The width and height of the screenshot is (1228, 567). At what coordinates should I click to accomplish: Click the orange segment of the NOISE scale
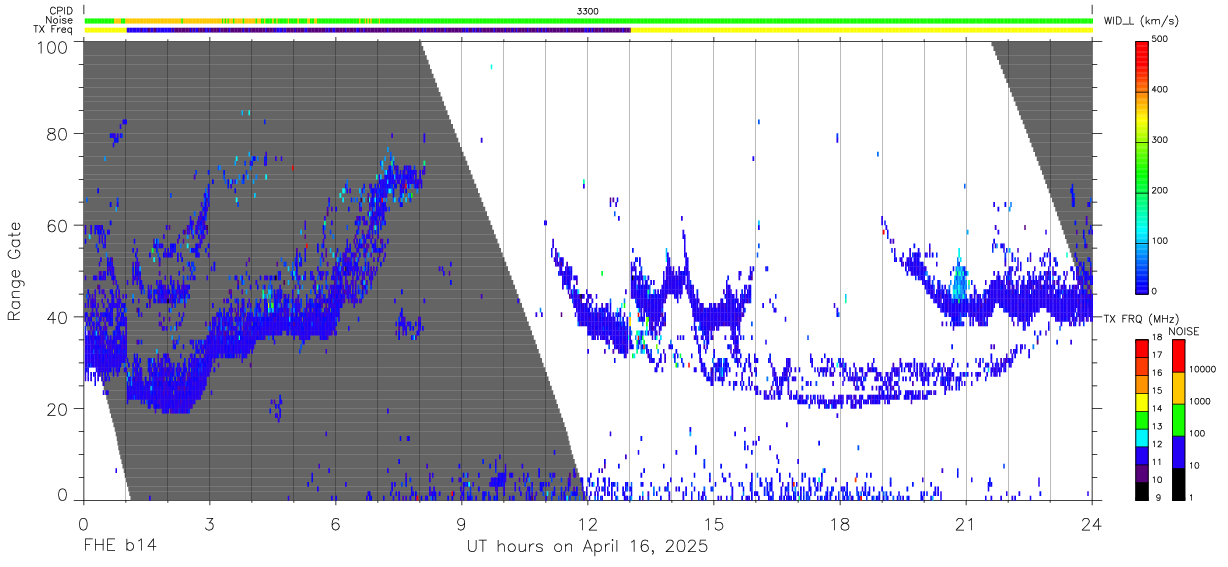1178,387
